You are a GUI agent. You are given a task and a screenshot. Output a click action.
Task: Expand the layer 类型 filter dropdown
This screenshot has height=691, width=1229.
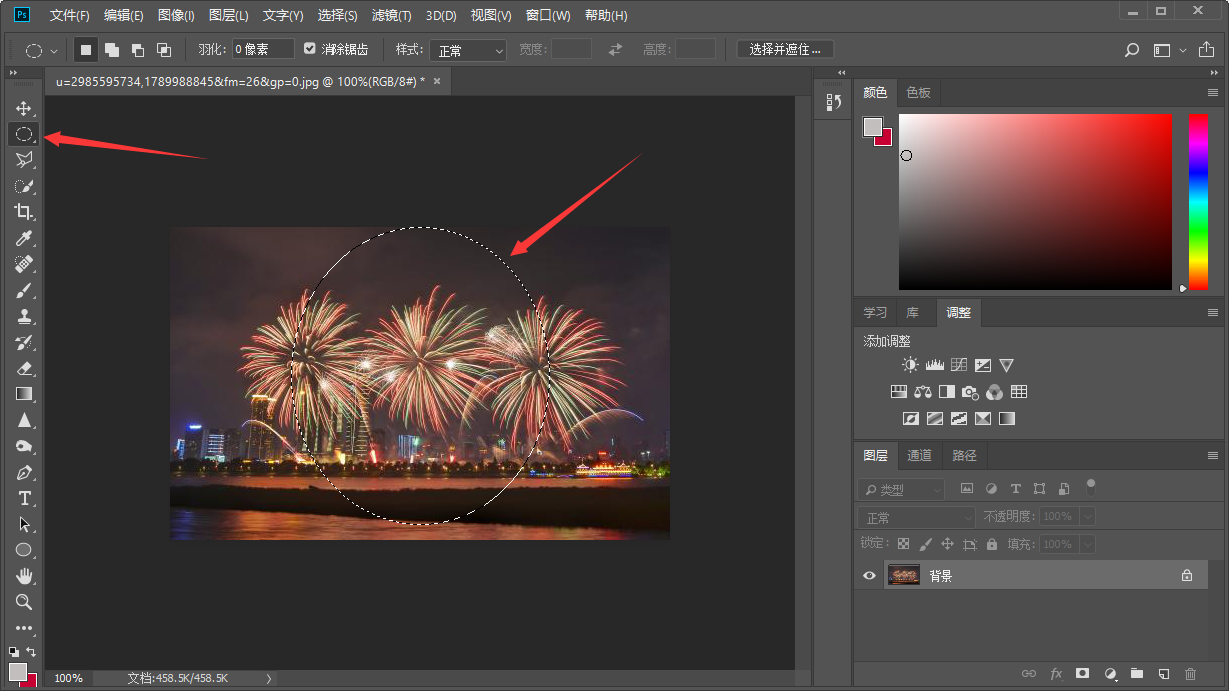point(901,489)
